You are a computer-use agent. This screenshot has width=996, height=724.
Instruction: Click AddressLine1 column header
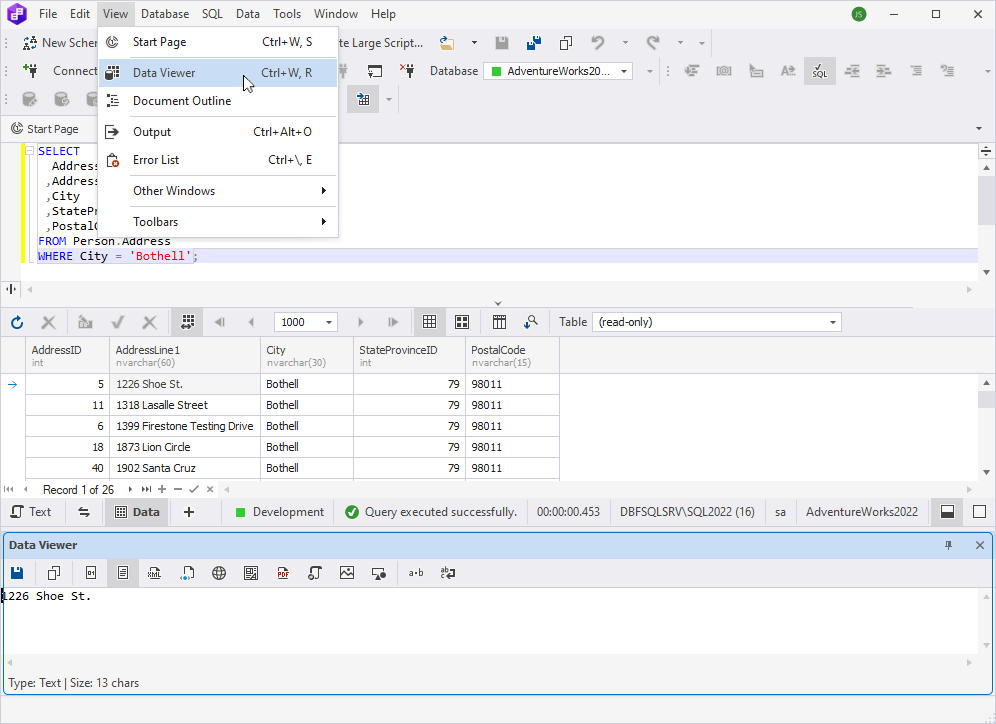coord(185,356)
